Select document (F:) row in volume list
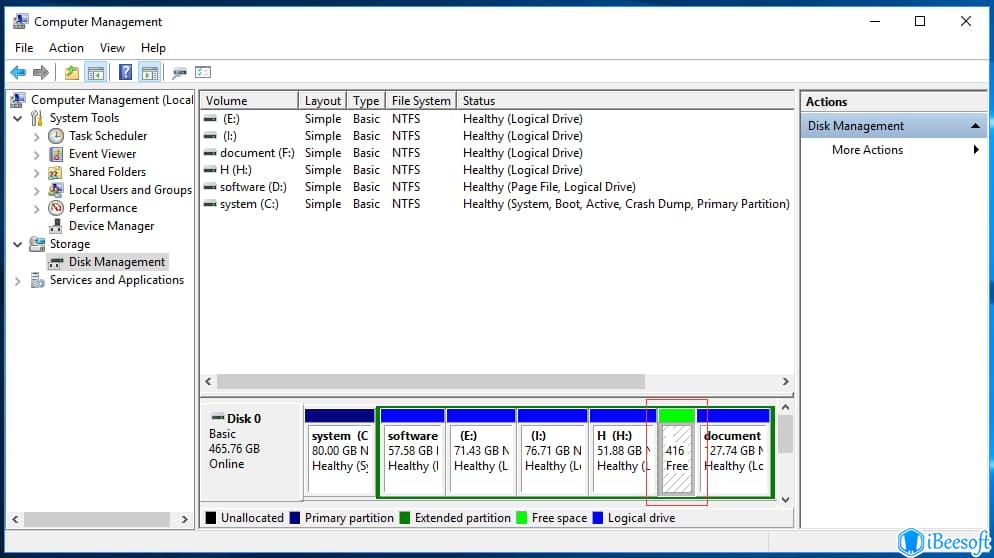This screenshot has height=558, width=994. coord(497,153)
